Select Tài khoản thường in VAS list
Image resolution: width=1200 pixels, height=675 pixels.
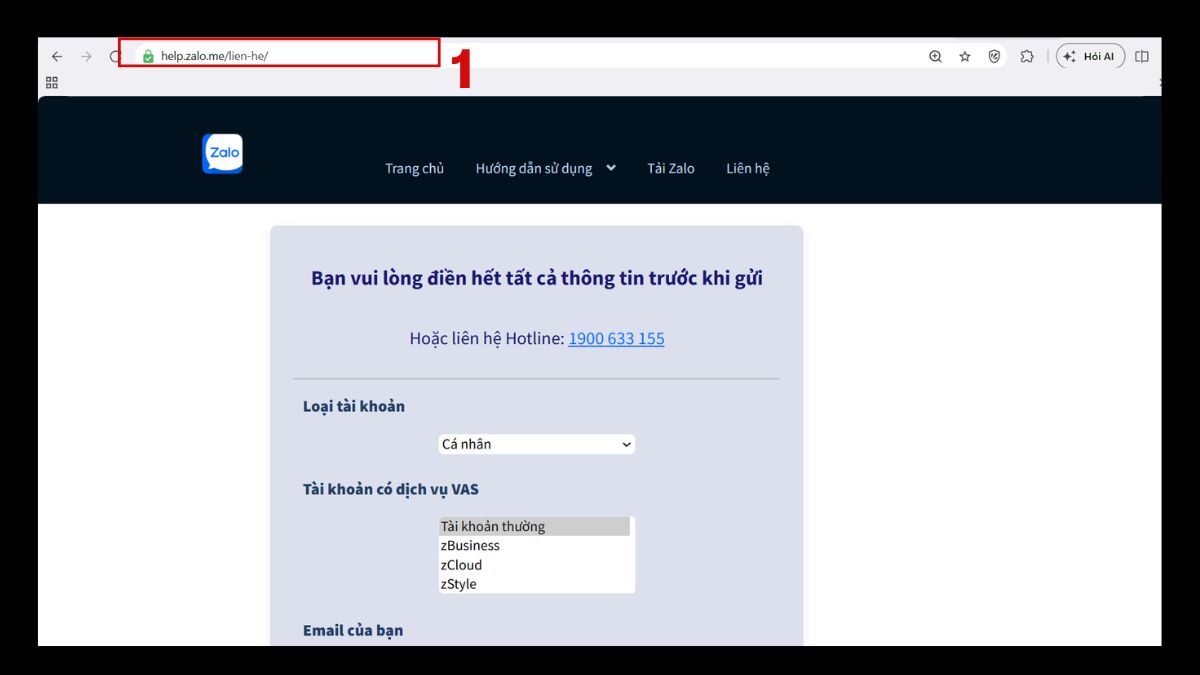535,526
